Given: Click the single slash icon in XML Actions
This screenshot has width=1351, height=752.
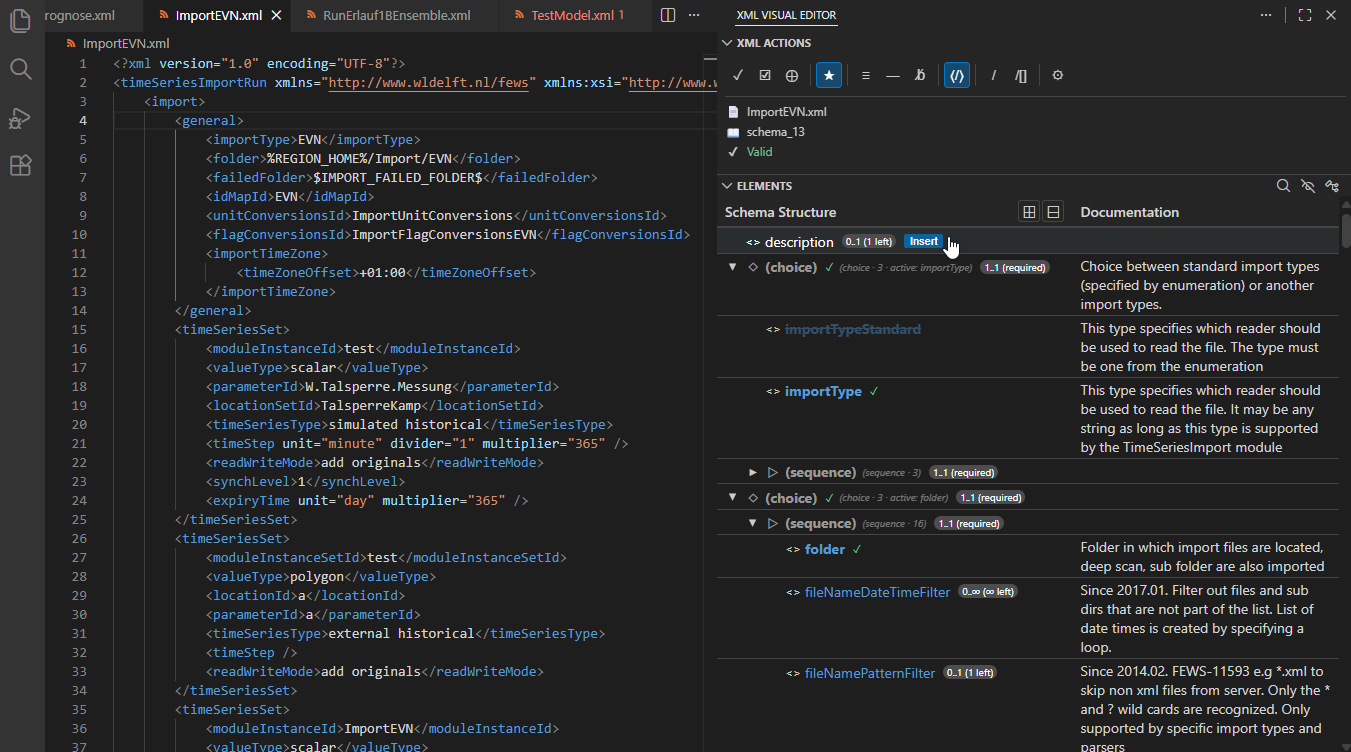Looking at the screenshot, I should tap(994, 75).
